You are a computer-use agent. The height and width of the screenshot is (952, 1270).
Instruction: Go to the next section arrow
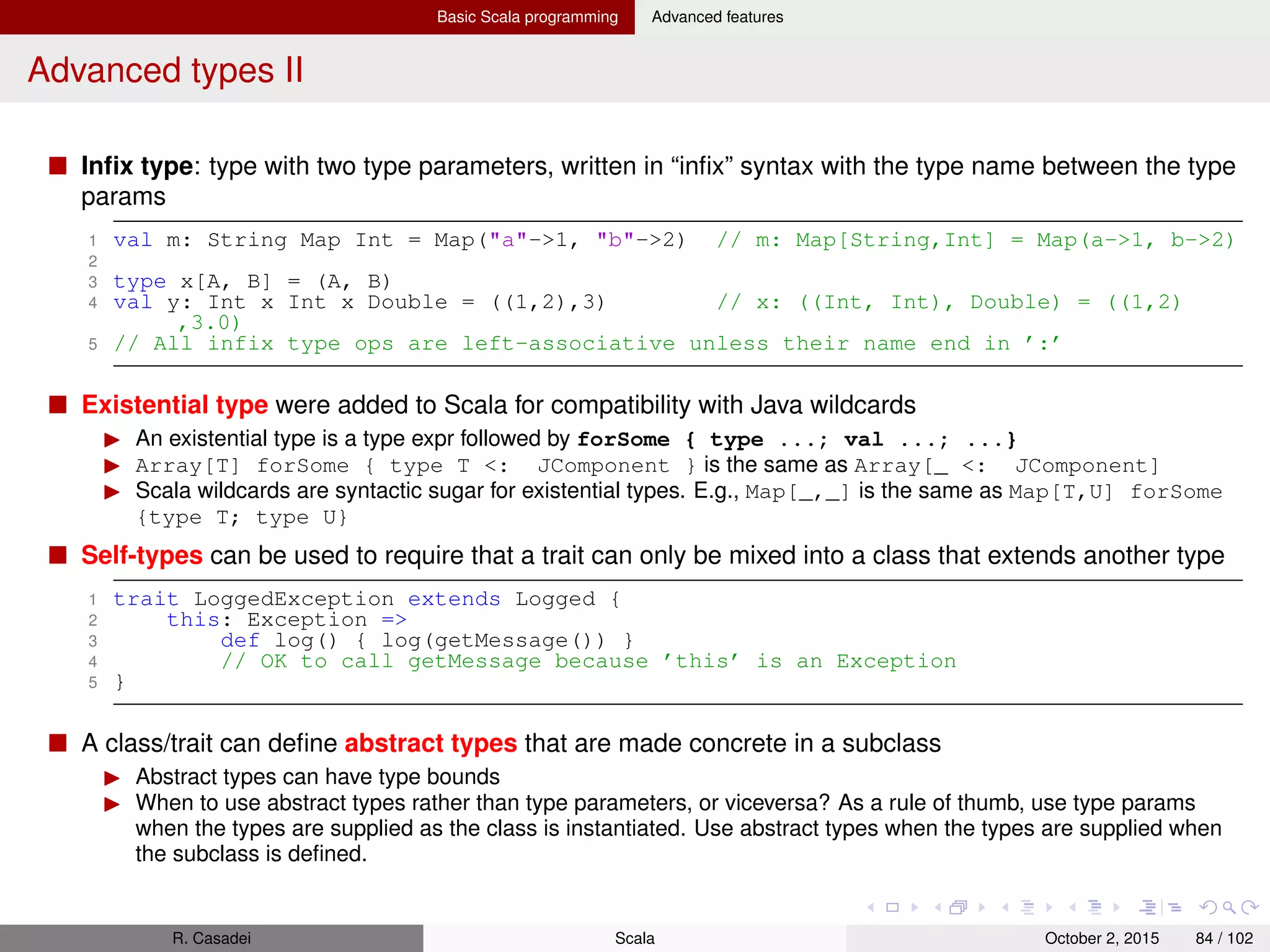point(1117,907)
